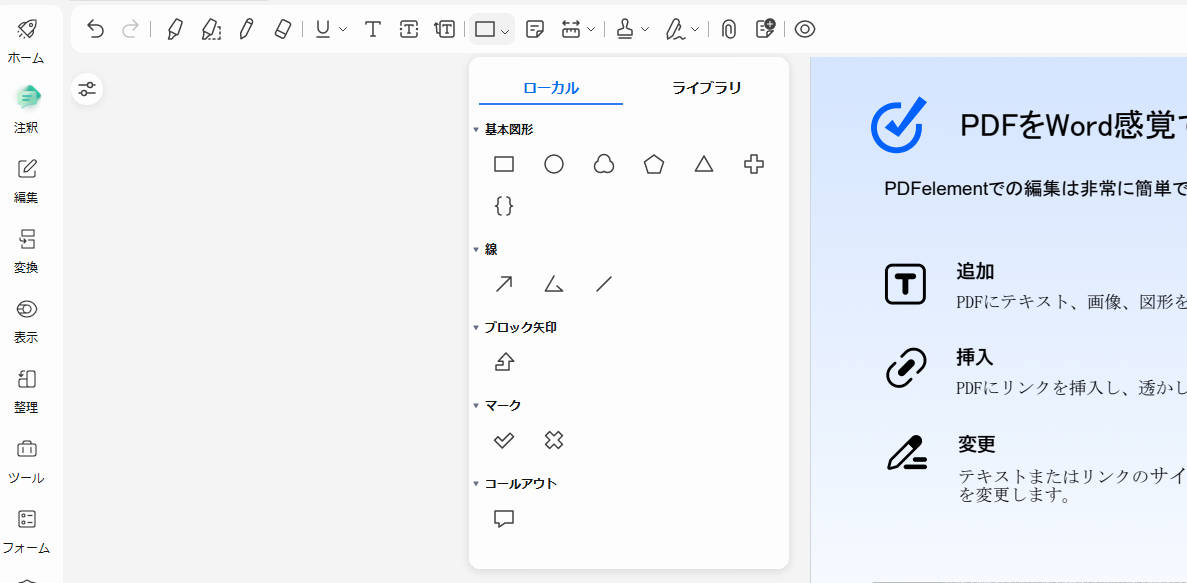Image resolution: width=1187 pixels, height=583 pixels.
Task: Switch to the ローカル tab
Action: click(550, 88)
